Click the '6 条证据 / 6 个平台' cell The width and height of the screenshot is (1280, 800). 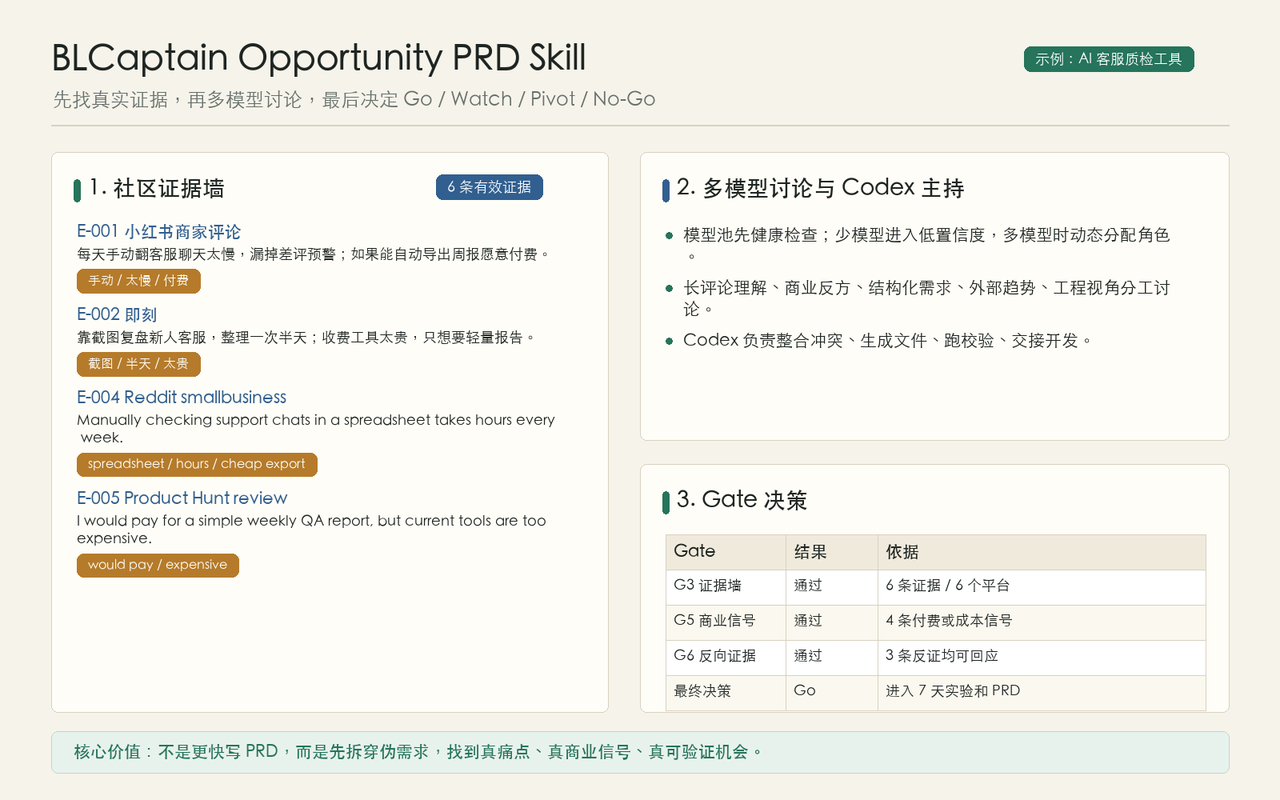[x=1042, y=587]
